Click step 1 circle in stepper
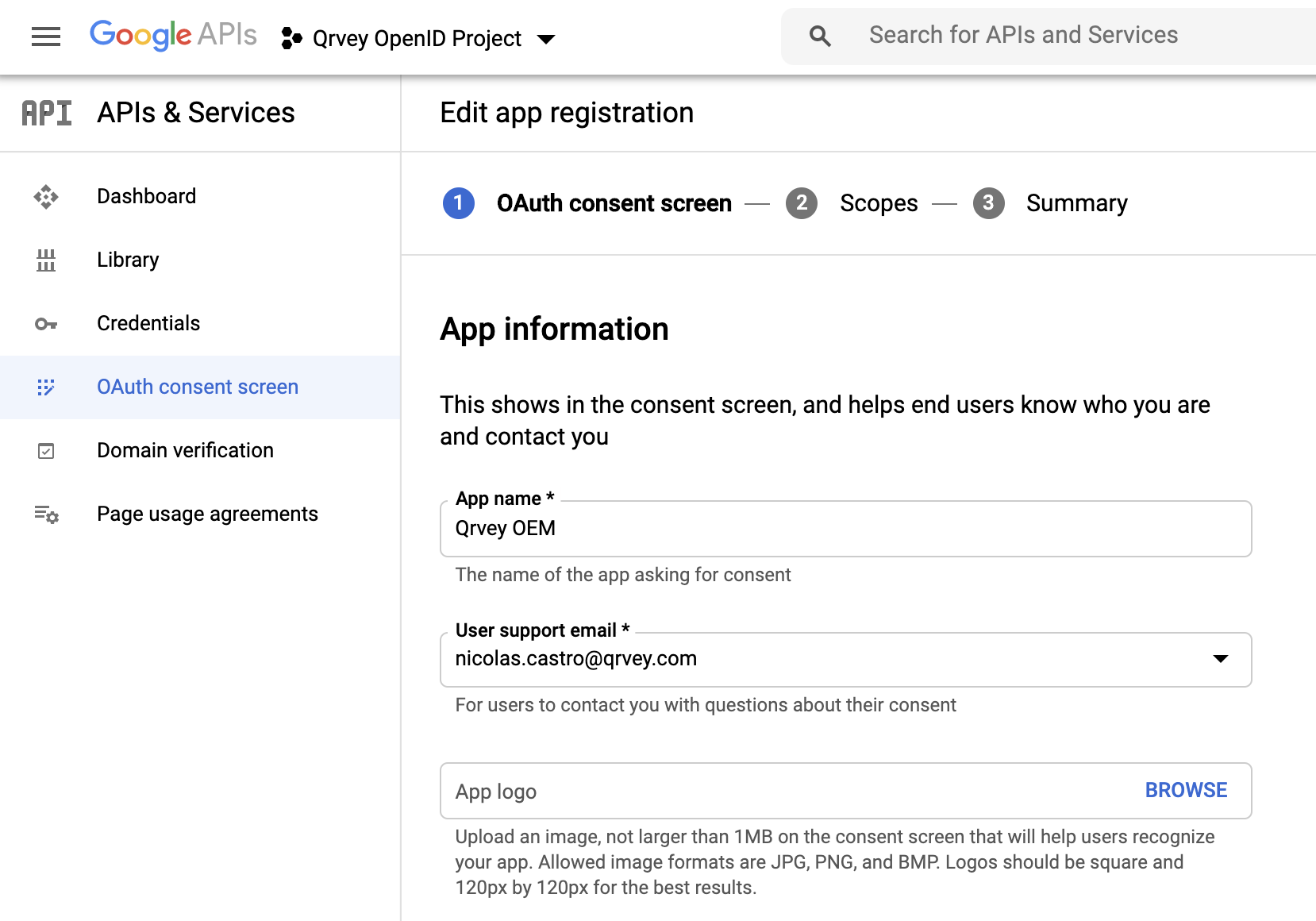 pos(459,203)
